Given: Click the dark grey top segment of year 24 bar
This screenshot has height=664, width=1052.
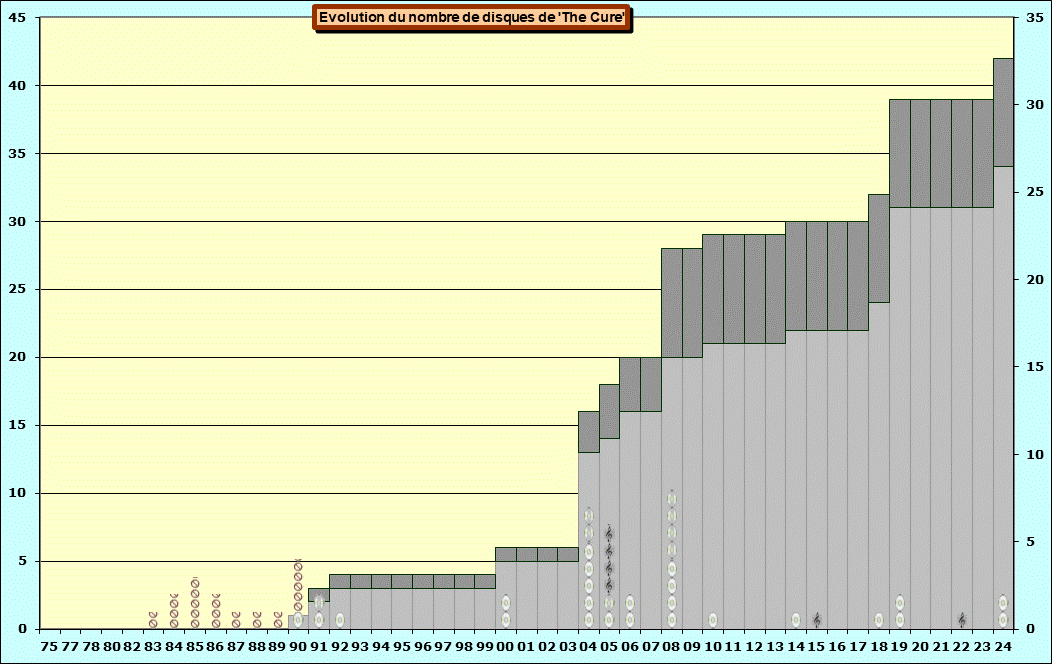Looking at the screenshot, I should [1003, 112].
